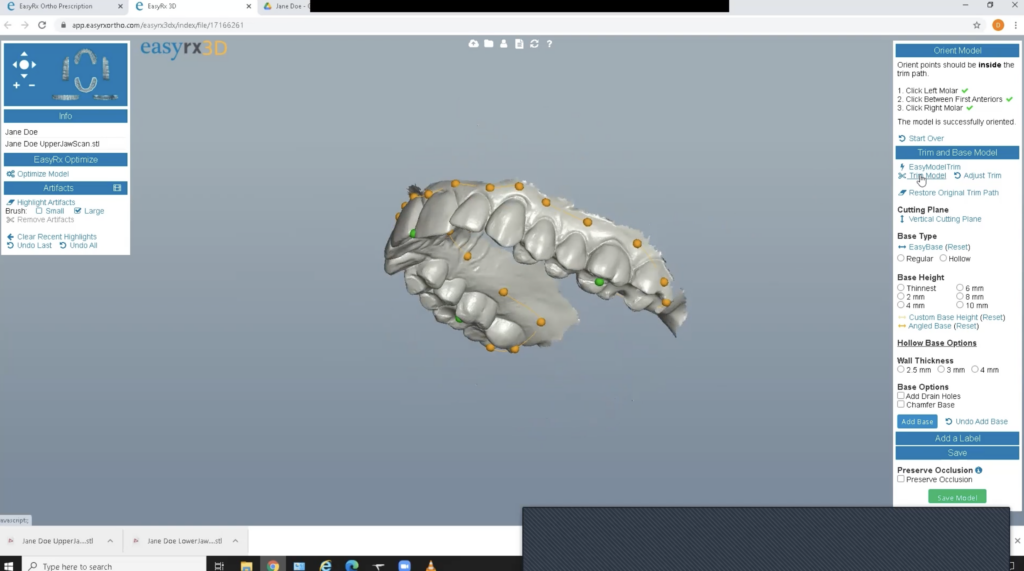Select the Hollow base type radio
1024x571 pixels.
[x=943, y=259]
